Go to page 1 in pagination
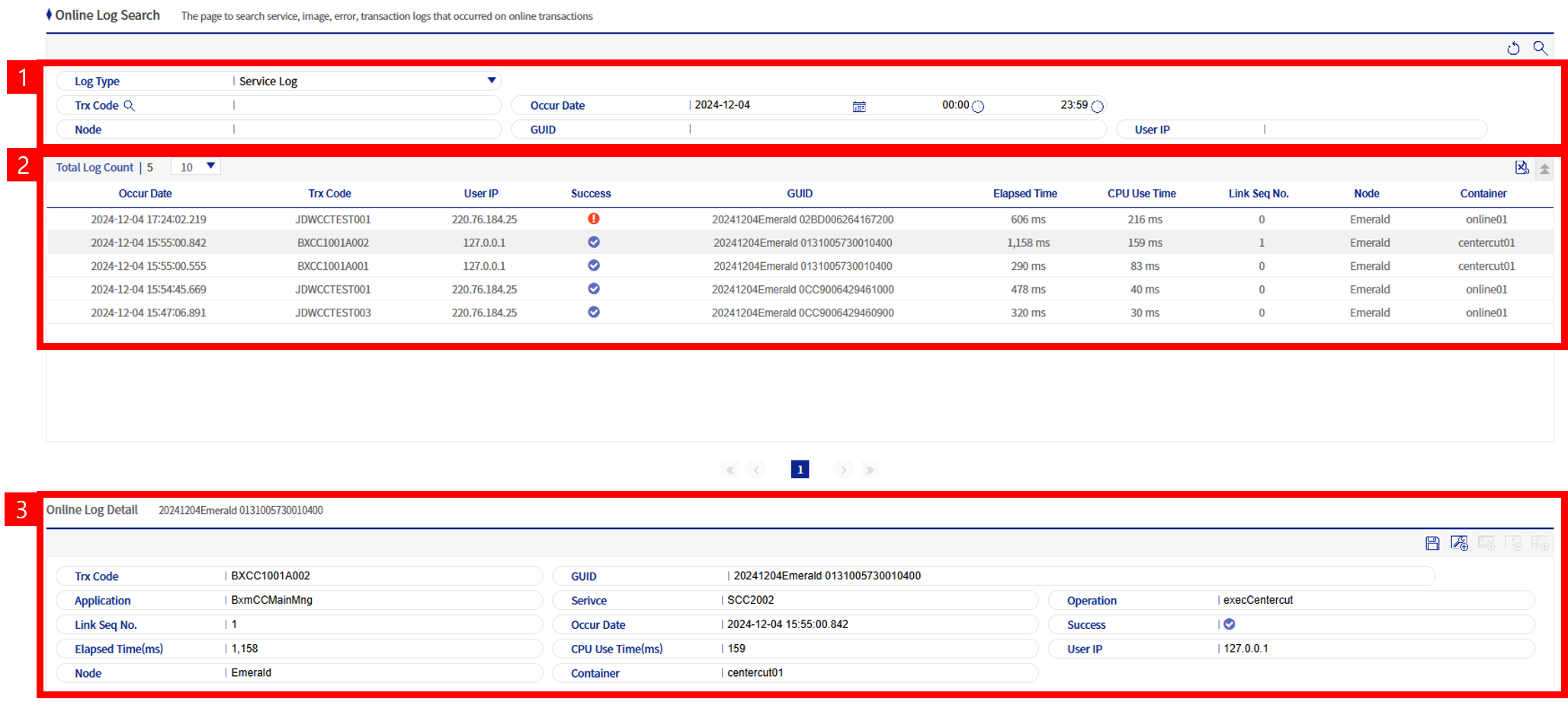This screenshot has height=715, width=1568. click(800, 470)
